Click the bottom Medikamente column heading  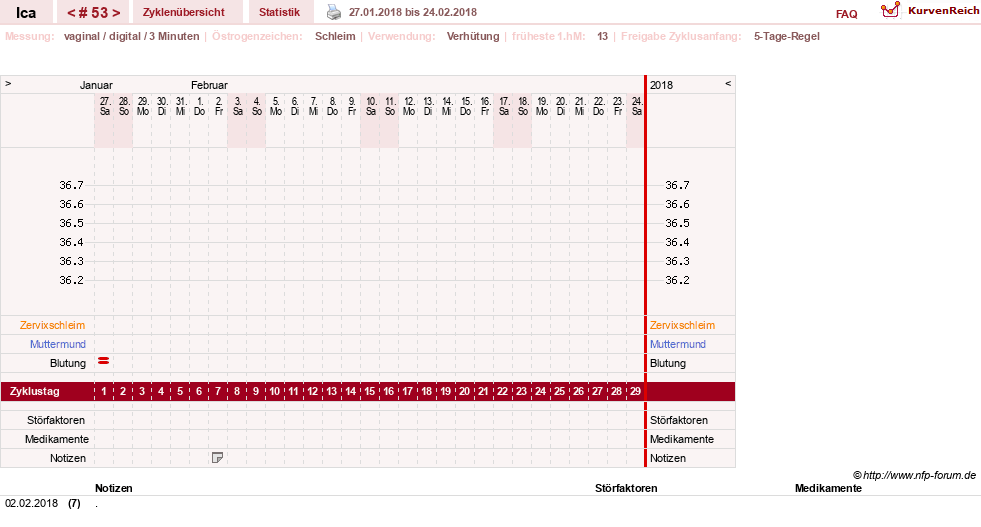(x=828, y=488)
